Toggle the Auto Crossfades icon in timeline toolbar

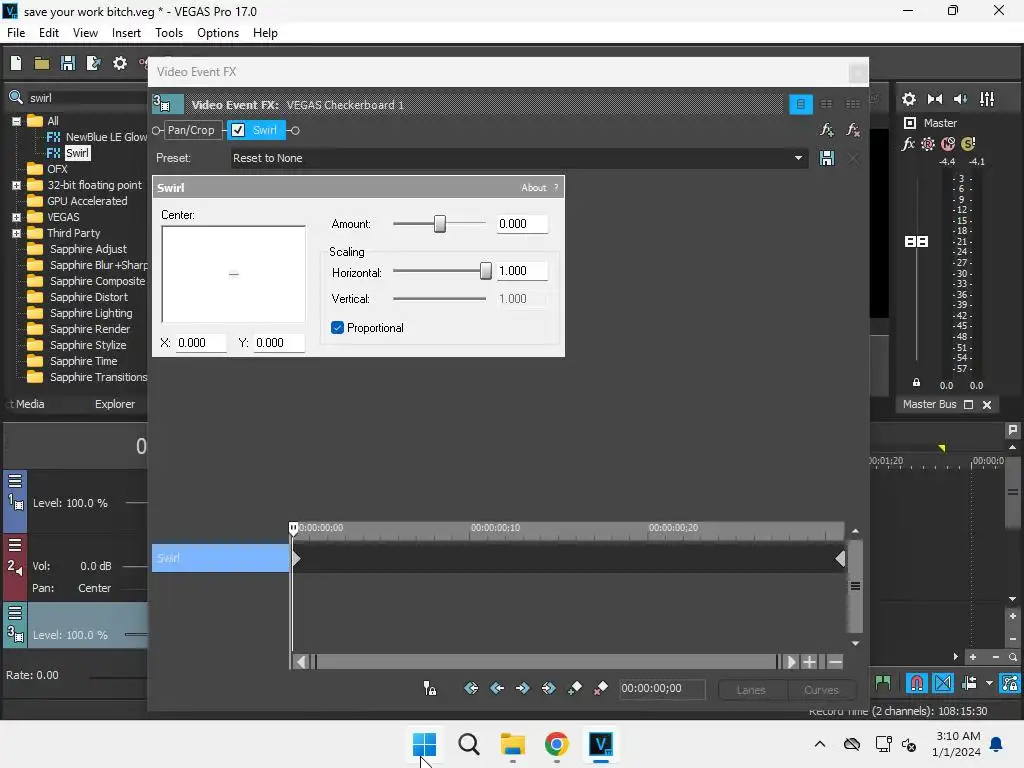pos(943,683)
